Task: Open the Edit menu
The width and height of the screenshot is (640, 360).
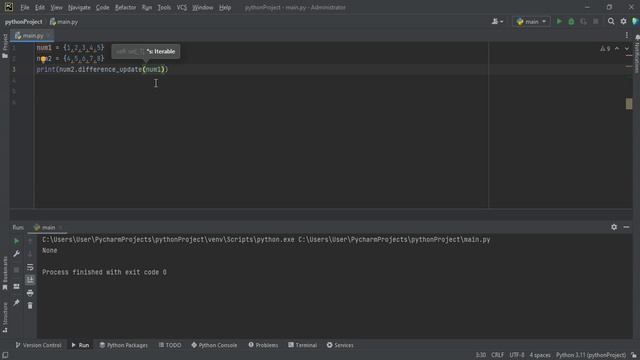Action: coord(40,7)
